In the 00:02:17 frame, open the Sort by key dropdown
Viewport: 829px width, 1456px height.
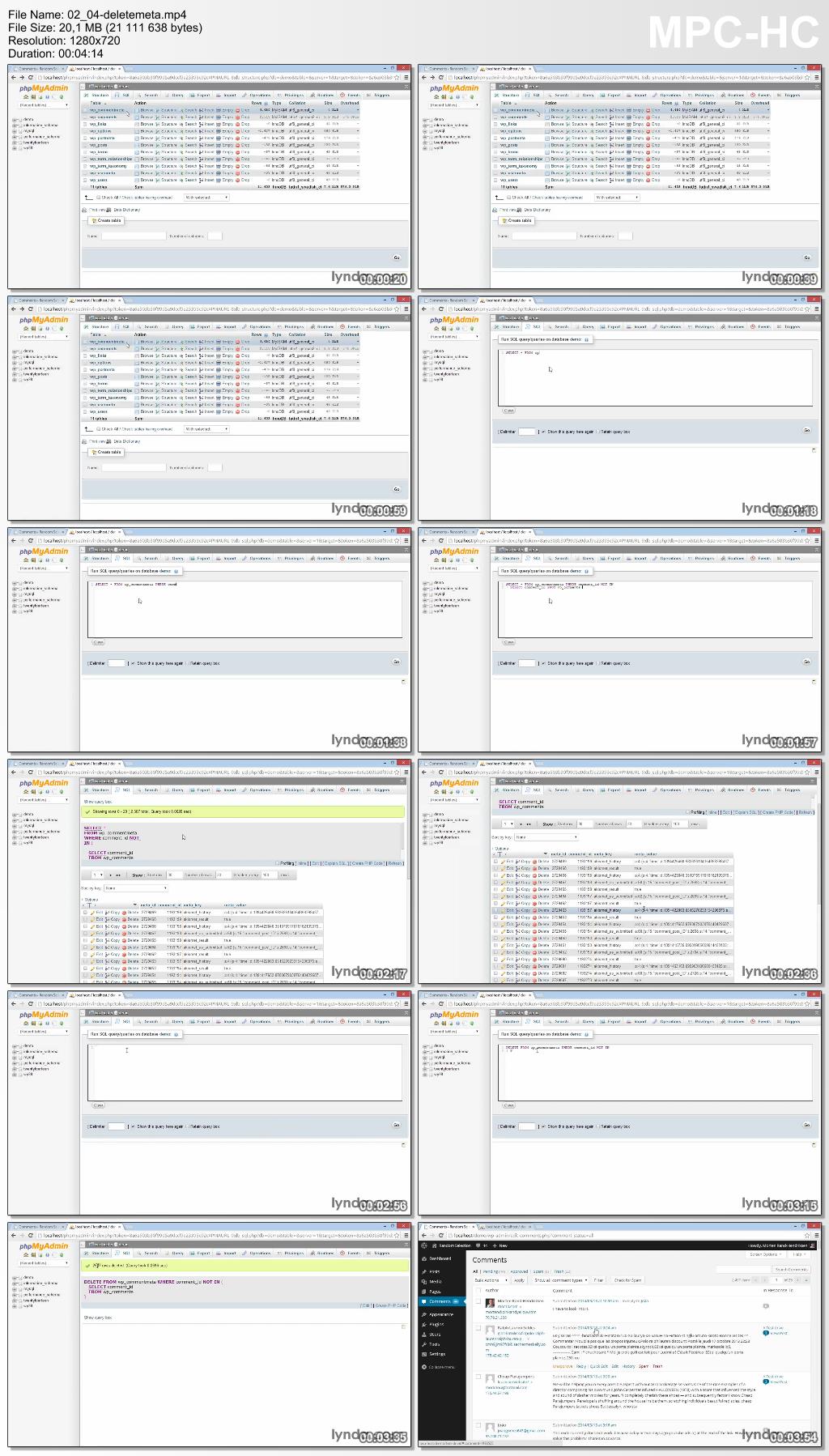[x=135, y=888]
